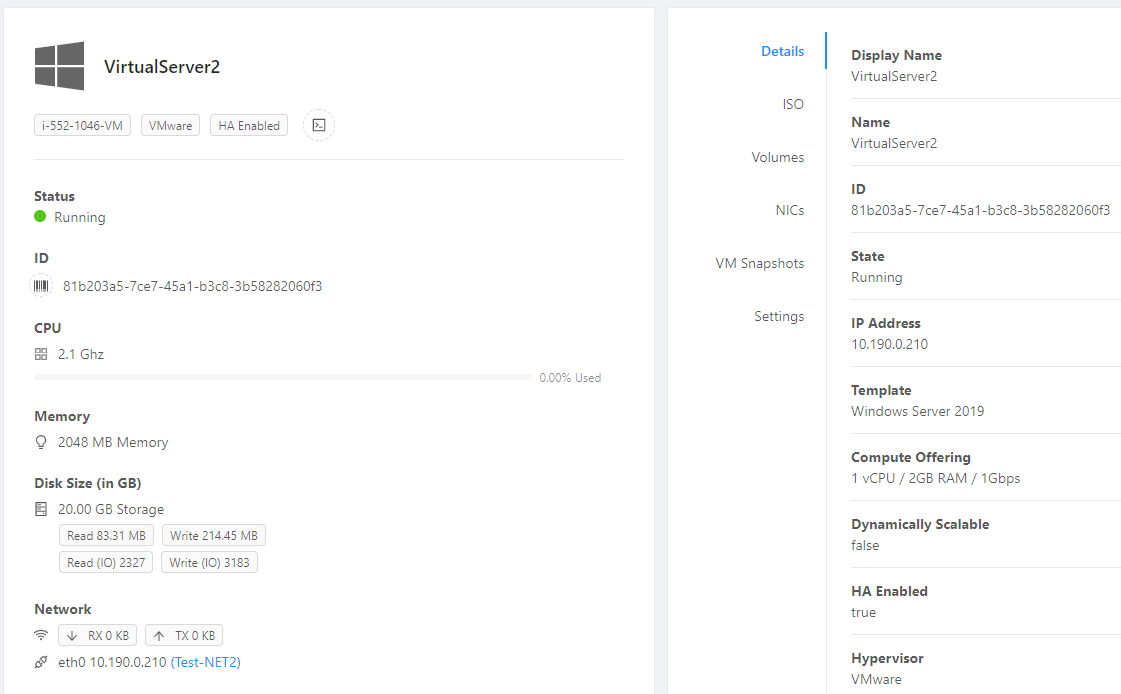
Task: Click the Read (IO) 2327 badge
Action: pyautogui.click(x=105, y=561)
